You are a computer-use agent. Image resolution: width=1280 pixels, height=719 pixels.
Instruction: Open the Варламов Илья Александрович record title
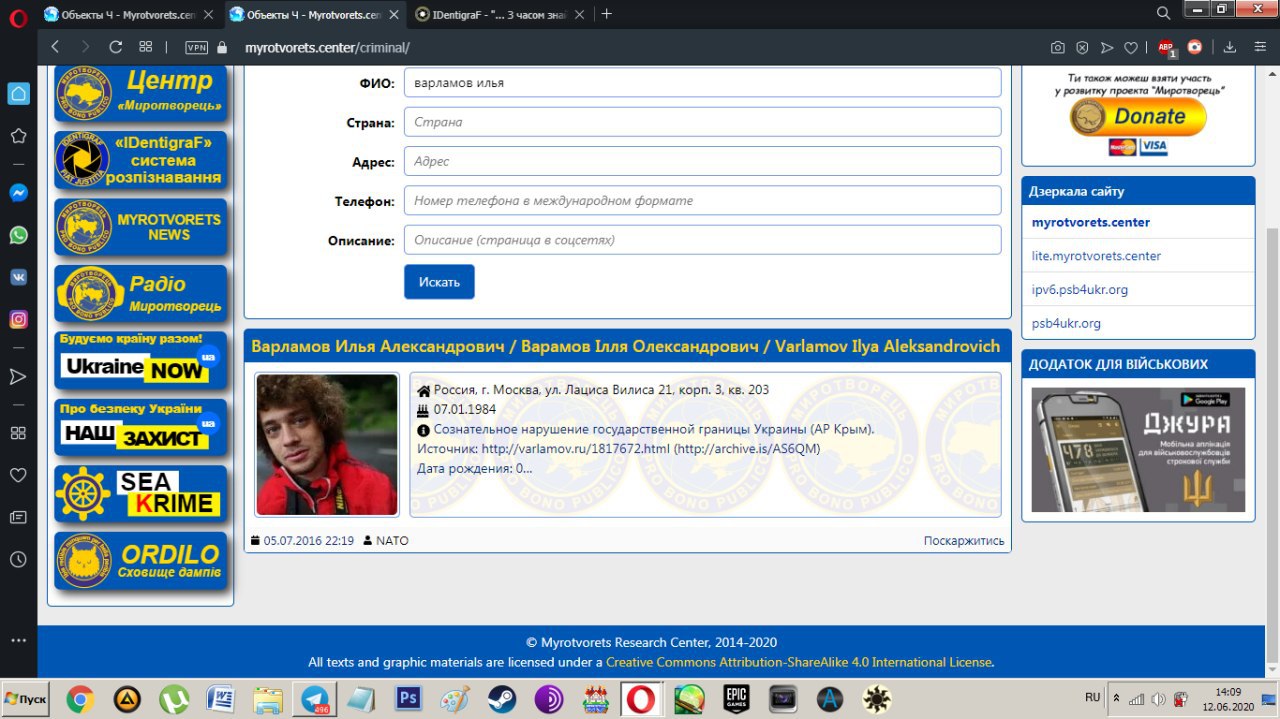[x=626, y=346]
